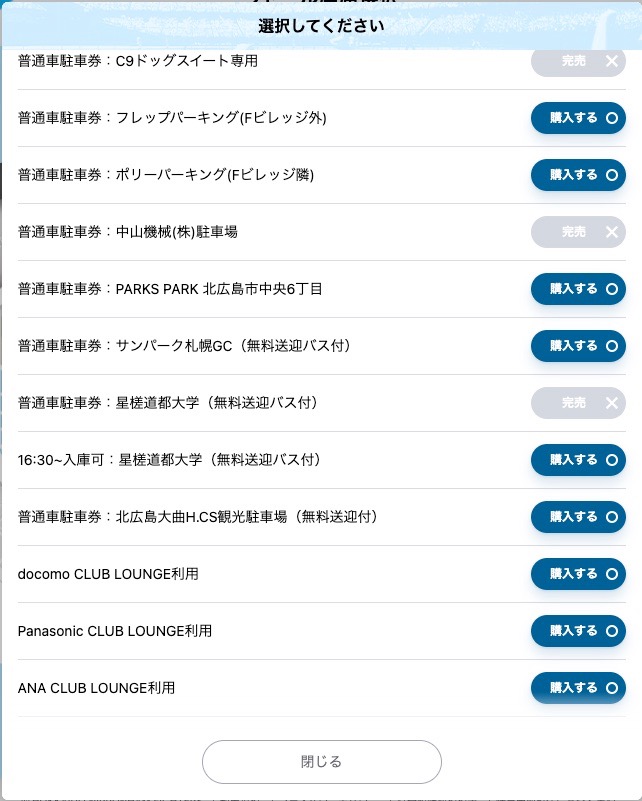The width and height of the screenshot is (642, 801).
Task: Click circle icon in ANA CLUB LOUNGE button
Action: [612, 688]
